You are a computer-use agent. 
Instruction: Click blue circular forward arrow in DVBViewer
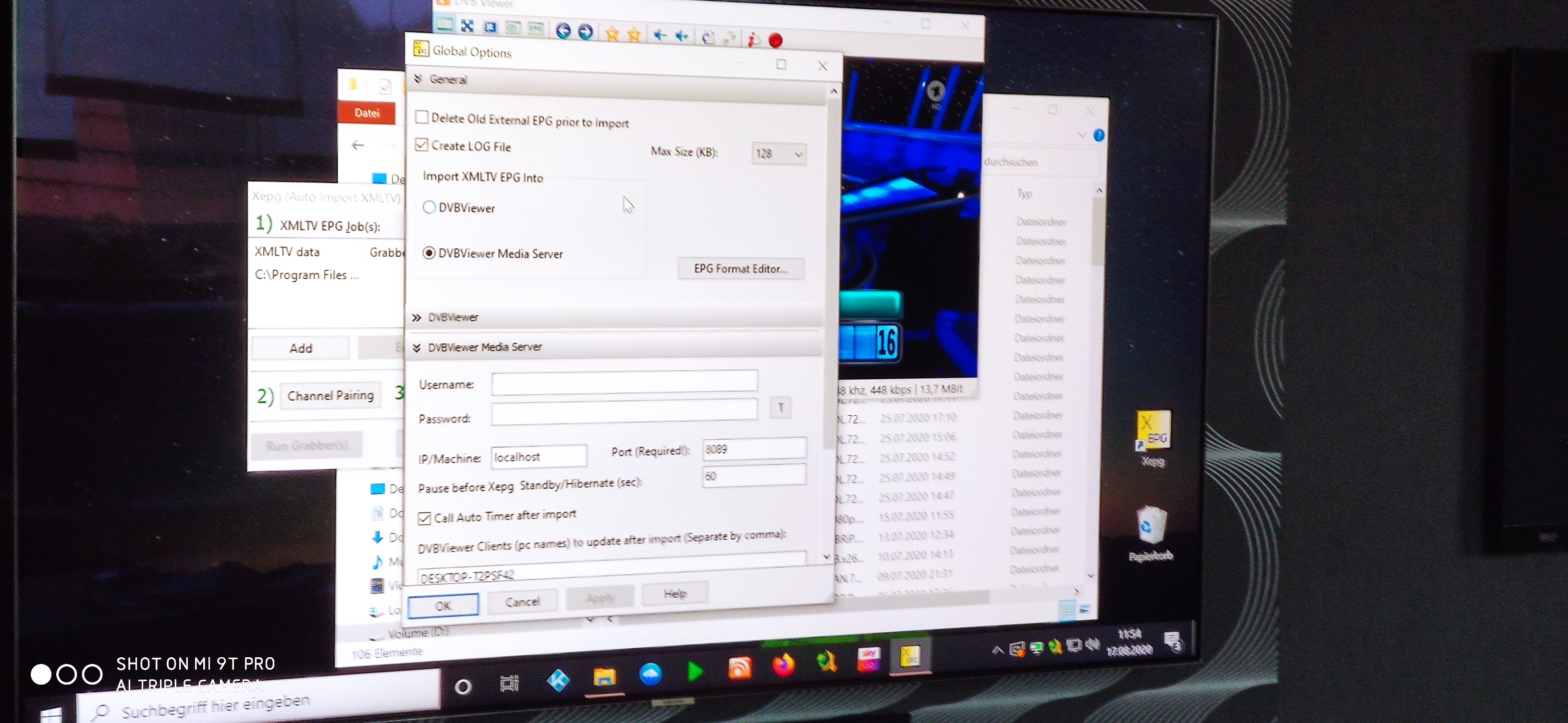coord(585,32)
